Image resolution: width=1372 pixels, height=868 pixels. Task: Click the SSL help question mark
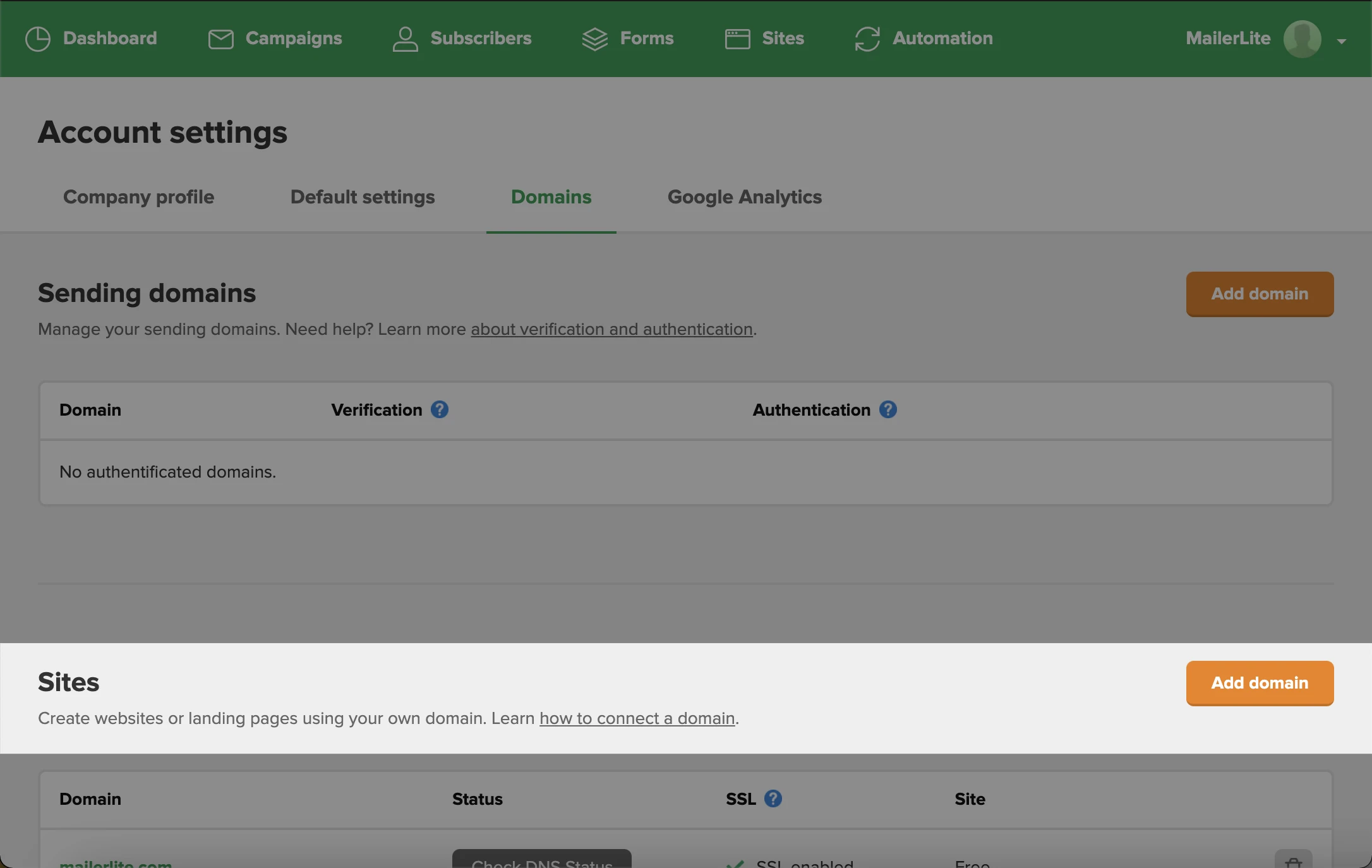(773, 799)
